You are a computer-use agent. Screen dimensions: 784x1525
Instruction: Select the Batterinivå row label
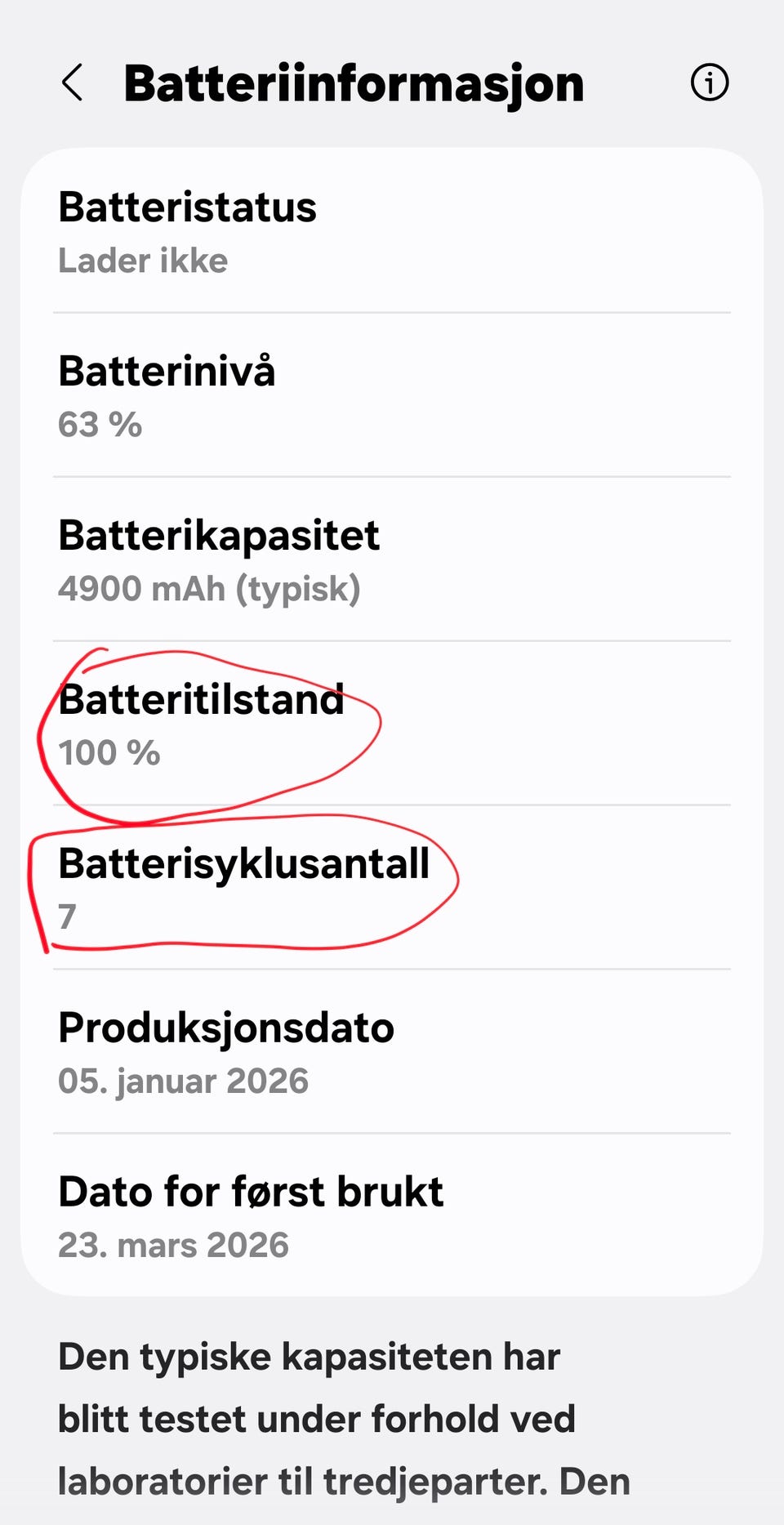tap(167, 371)
